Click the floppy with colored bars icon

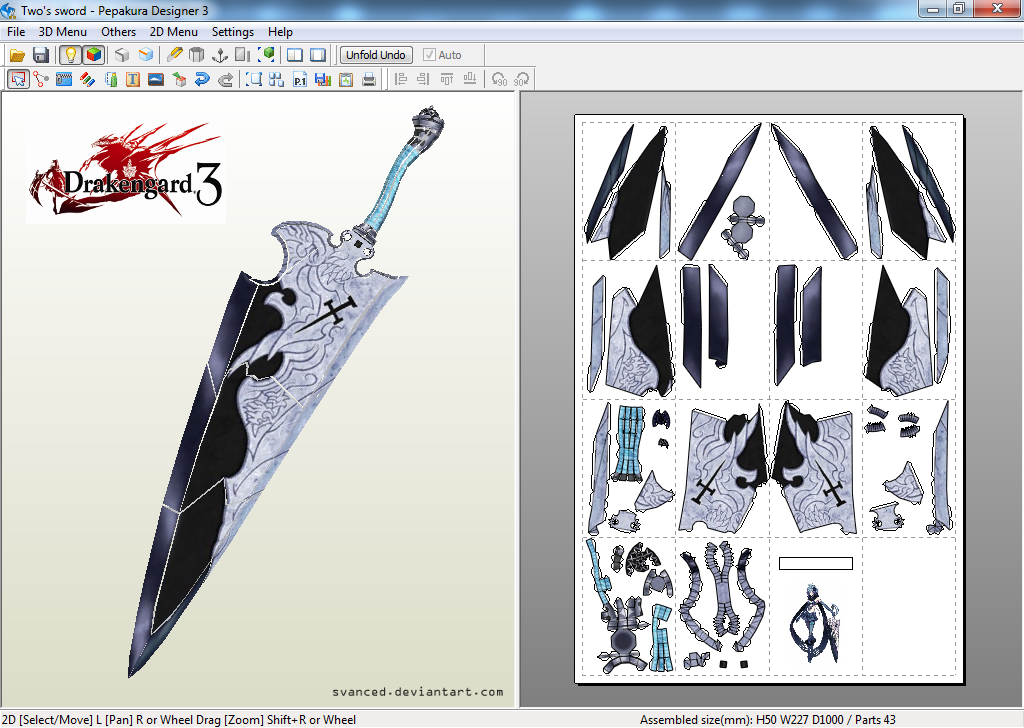(323, 80)
